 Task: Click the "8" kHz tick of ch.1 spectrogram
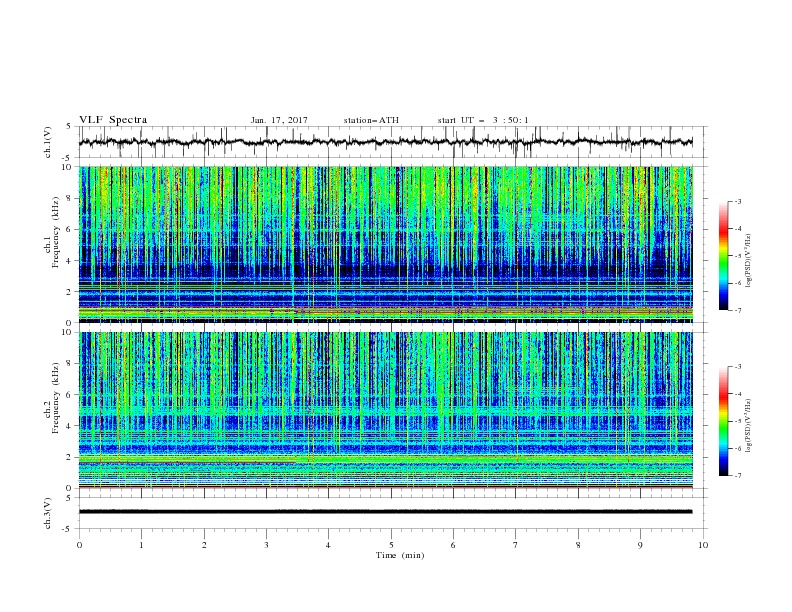click(70, 198)
